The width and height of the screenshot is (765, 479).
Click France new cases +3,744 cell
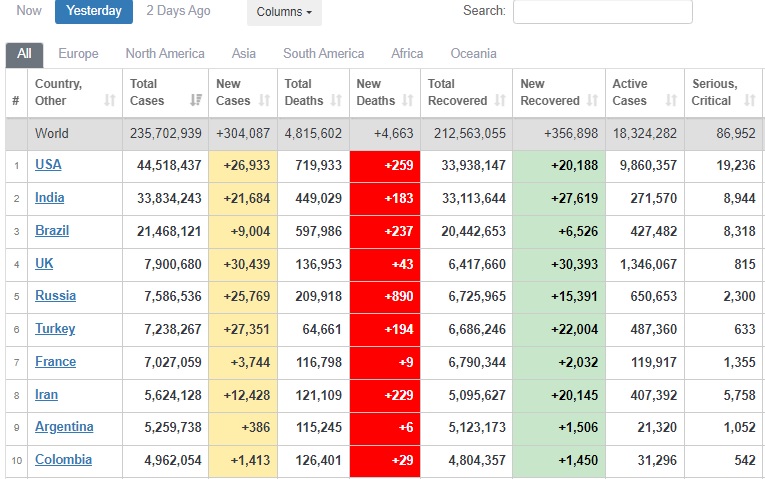[243, 363]
